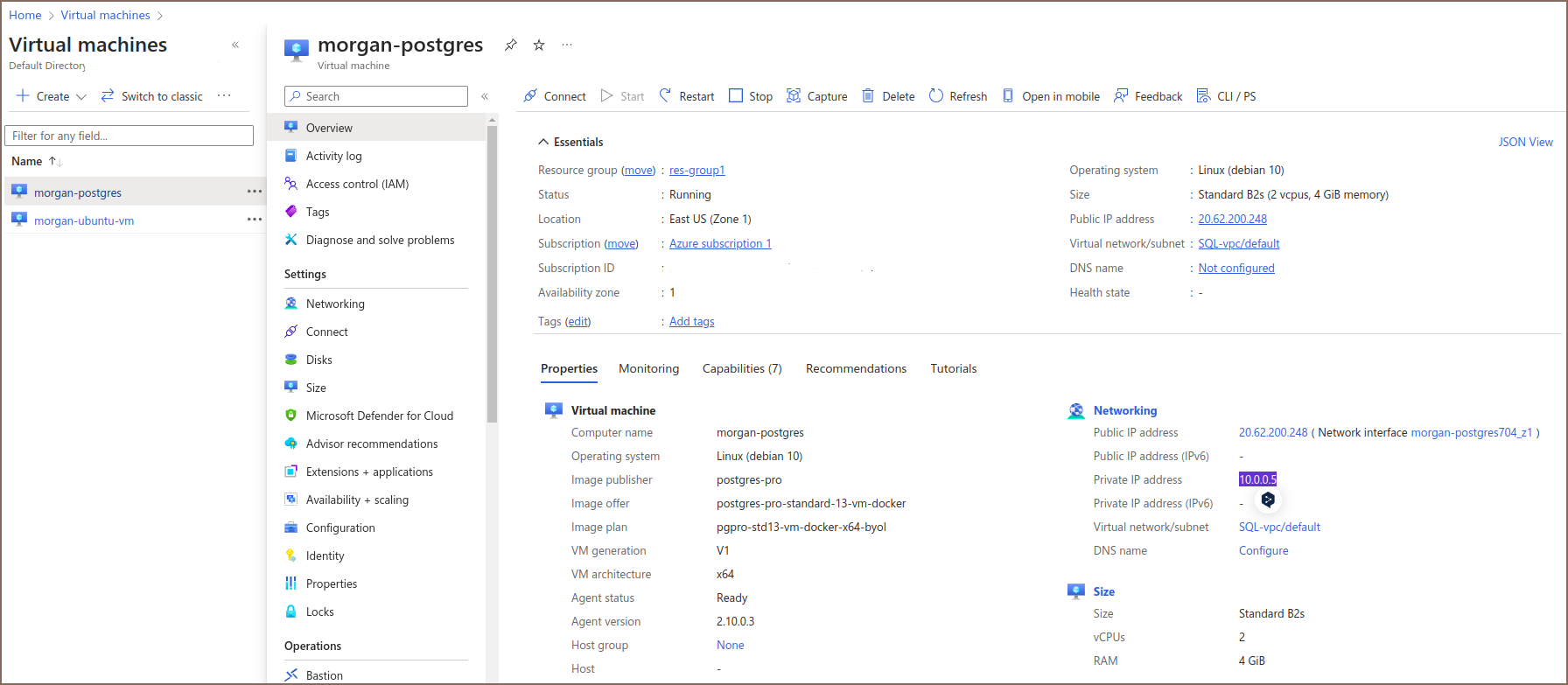Click the Capture toolbar icon
Viewport: 1568px width, 685px height.
[x=794, y=96]
